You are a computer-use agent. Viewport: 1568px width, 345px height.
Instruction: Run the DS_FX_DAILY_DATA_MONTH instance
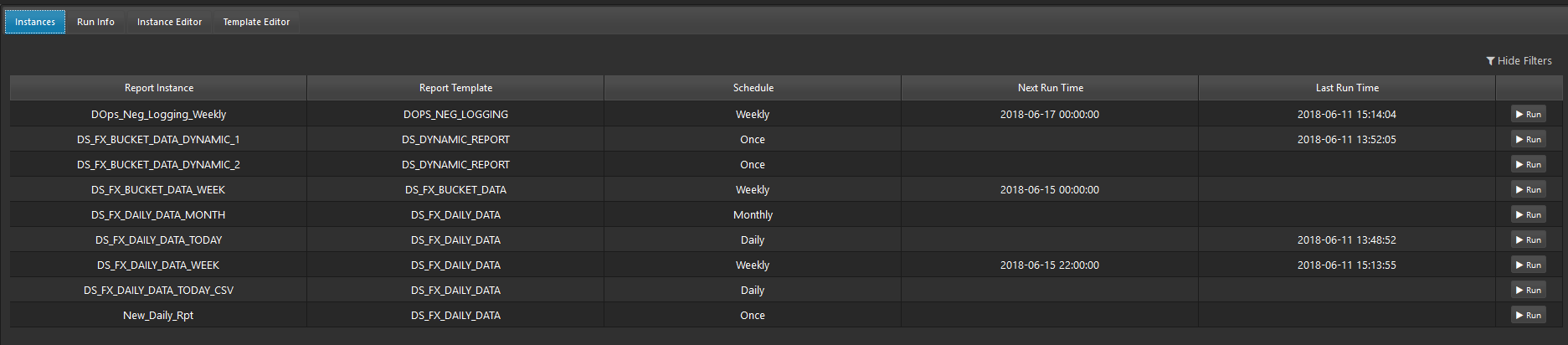tap(1528, 214)
